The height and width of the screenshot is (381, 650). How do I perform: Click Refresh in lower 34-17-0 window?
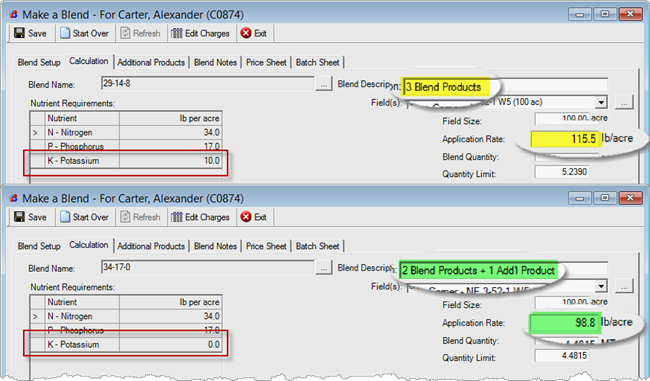(141, 217)
